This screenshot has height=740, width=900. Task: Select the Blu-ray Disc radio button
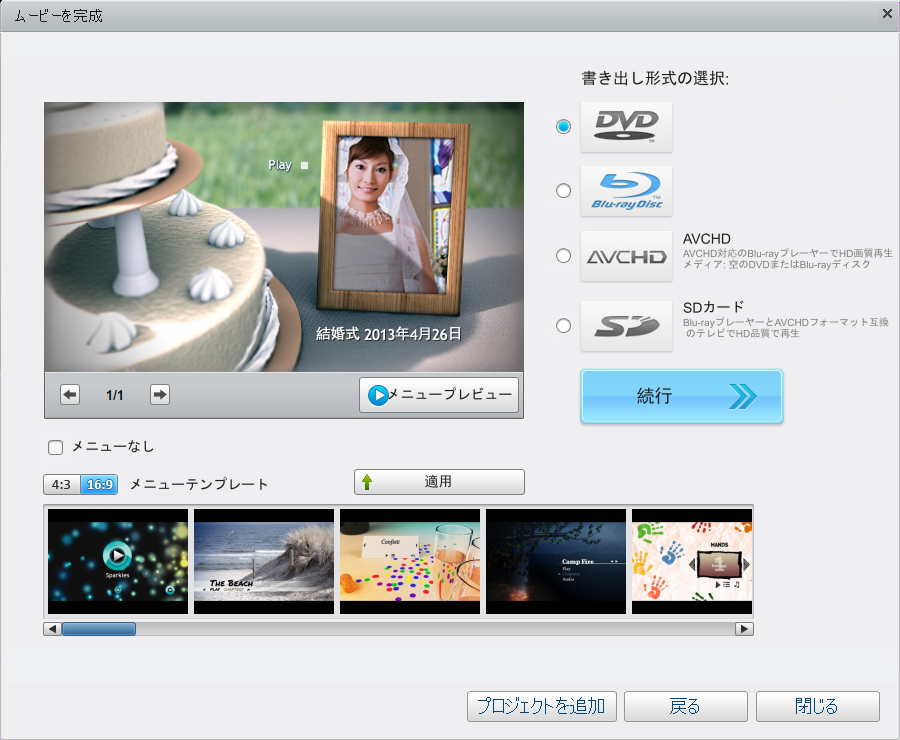pyautogui.click(x=564, y=191)
